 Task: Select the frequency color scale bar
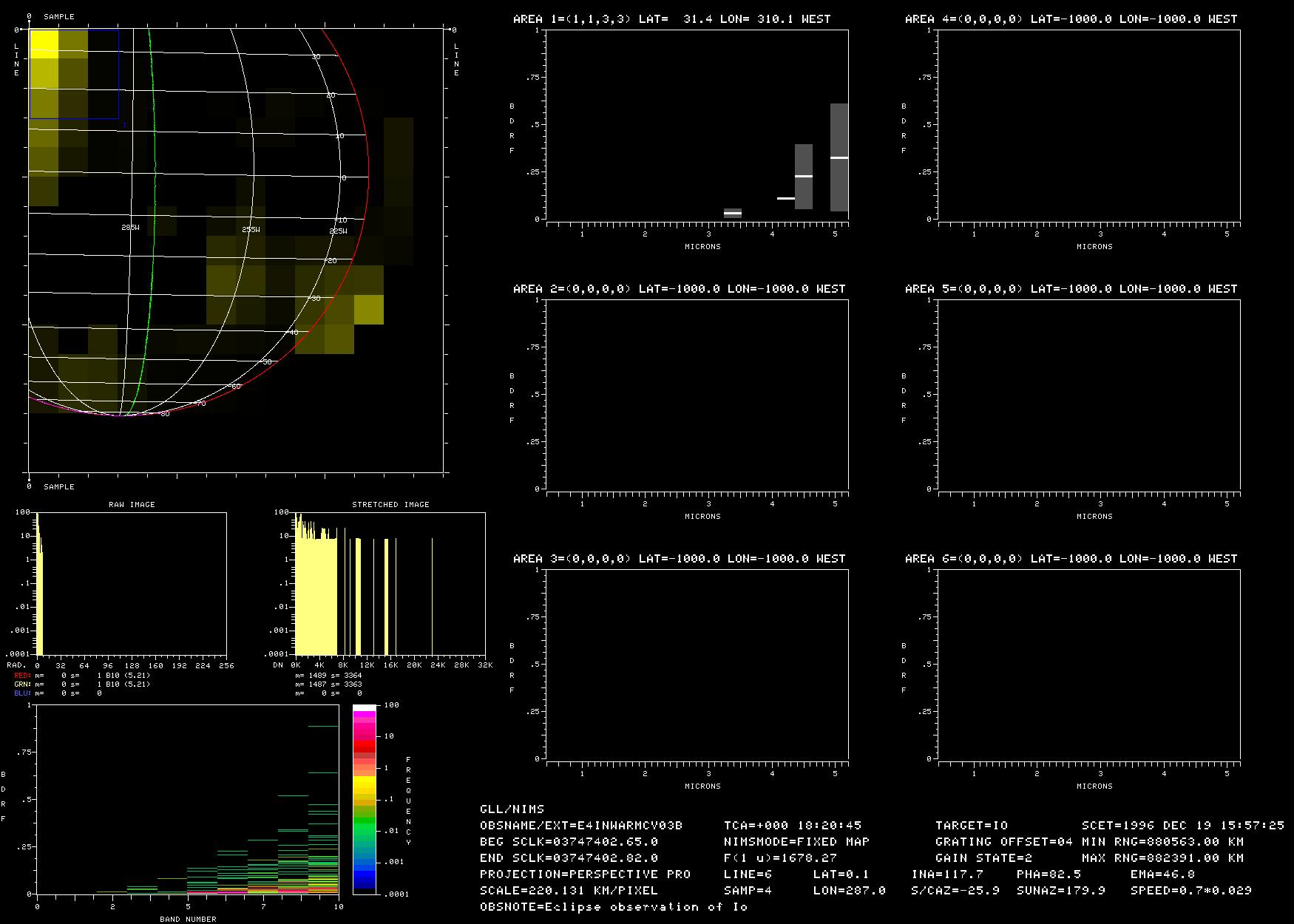(x=364, y=798)
